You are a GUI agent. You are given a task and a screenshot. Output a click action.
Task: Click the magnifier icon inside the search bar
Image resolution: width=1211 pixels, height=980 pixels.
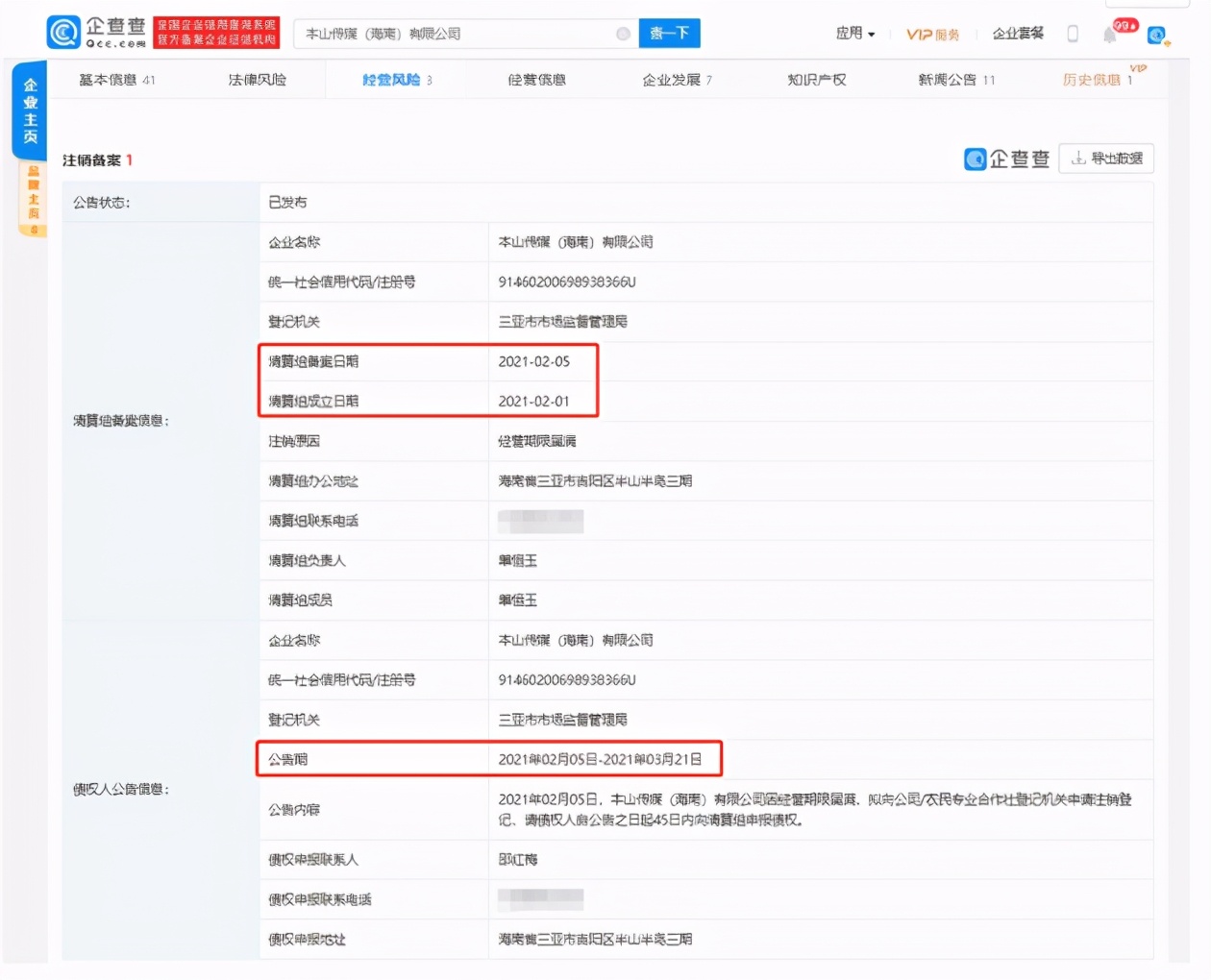(623, 33)
